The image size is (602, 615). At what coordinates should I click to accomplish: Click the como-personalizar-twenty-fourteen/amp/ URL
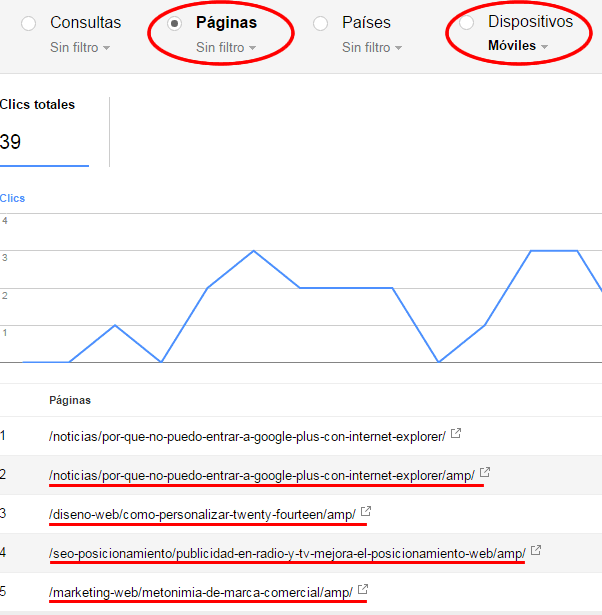point(202,515)
